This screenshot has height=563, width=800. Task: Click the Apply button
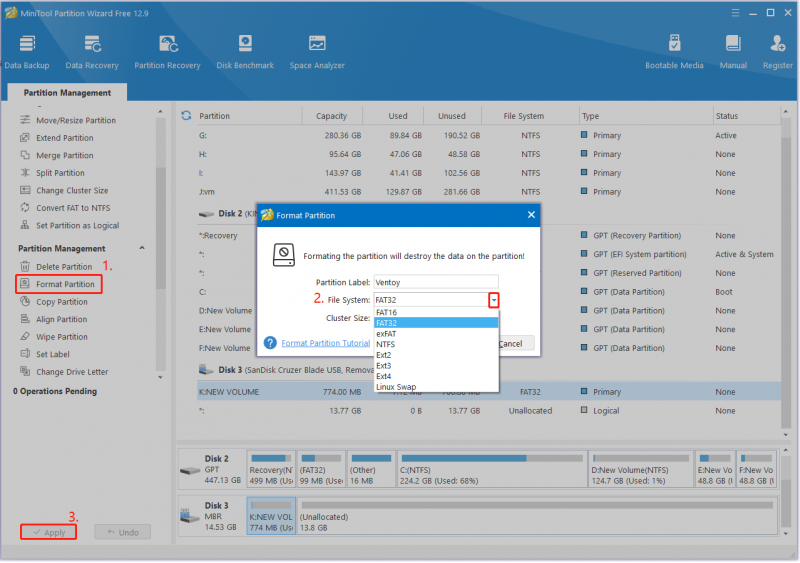click(48, 532)
